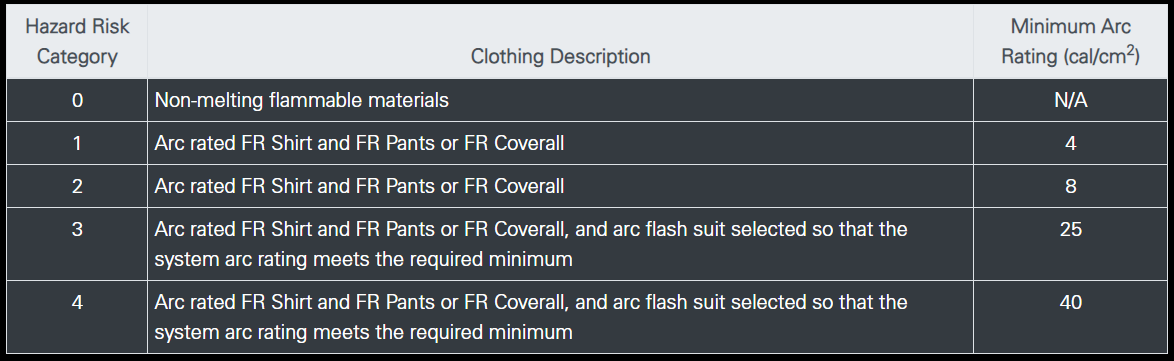Click Non-melting flammable materials description
This screenshot has height=361, width=1174.
click(x=302, y=100)
